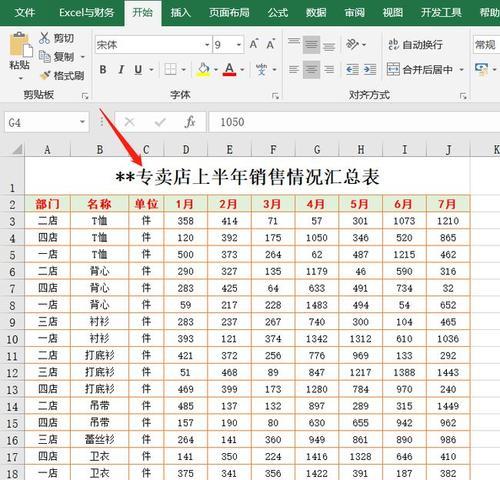Expand fill color dropdown arrow
500x480 pixels.
point(216,70)
